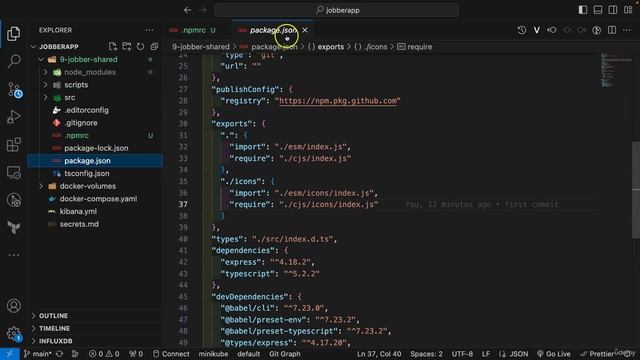Open Run and Debug view
Screen dimensions: 640x360
[x=13, y=117]
